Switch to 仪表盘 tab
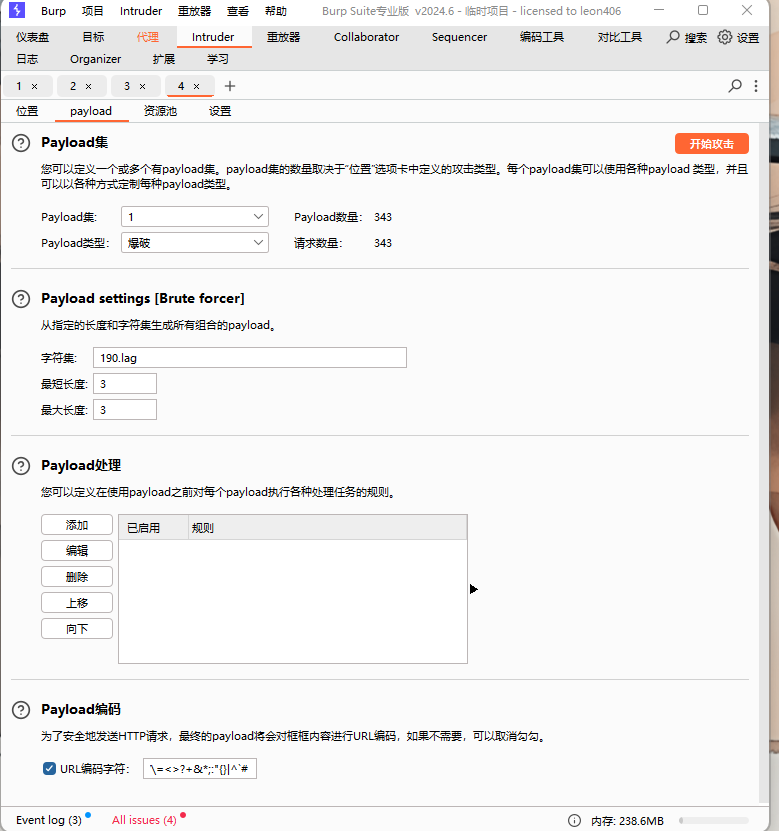This screenshot has height=831, width=779. coord(32,37)
